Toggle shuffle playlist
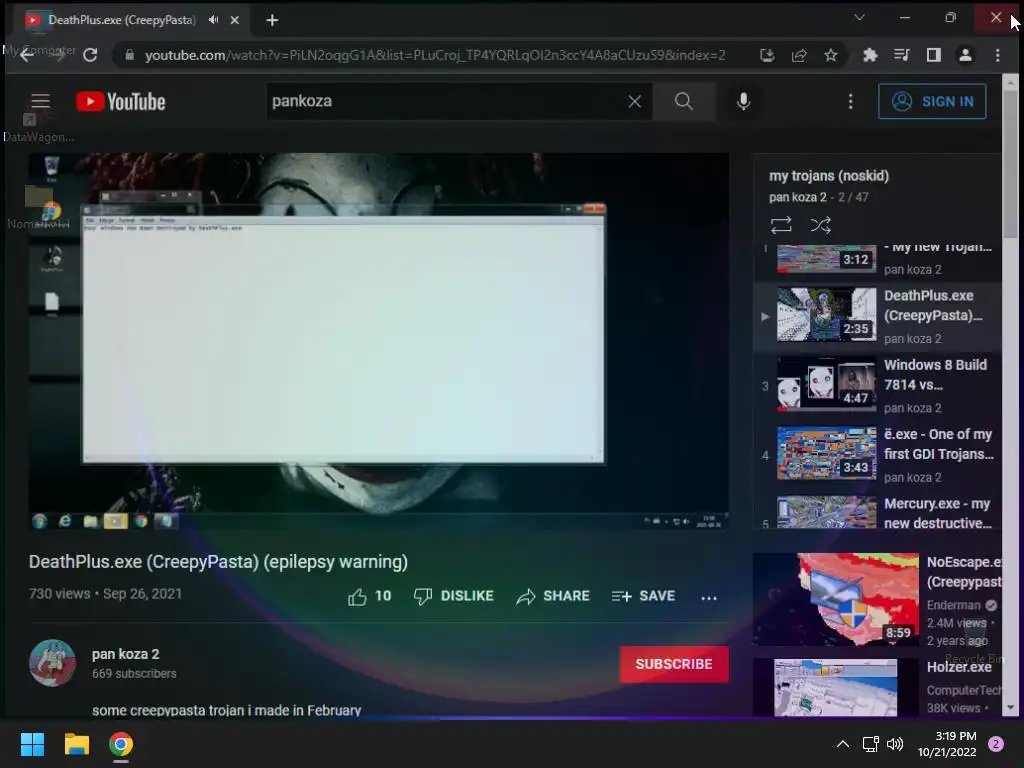Image resolution: width=1024 pixels, height=768 pixels. [x=821, y=225]
